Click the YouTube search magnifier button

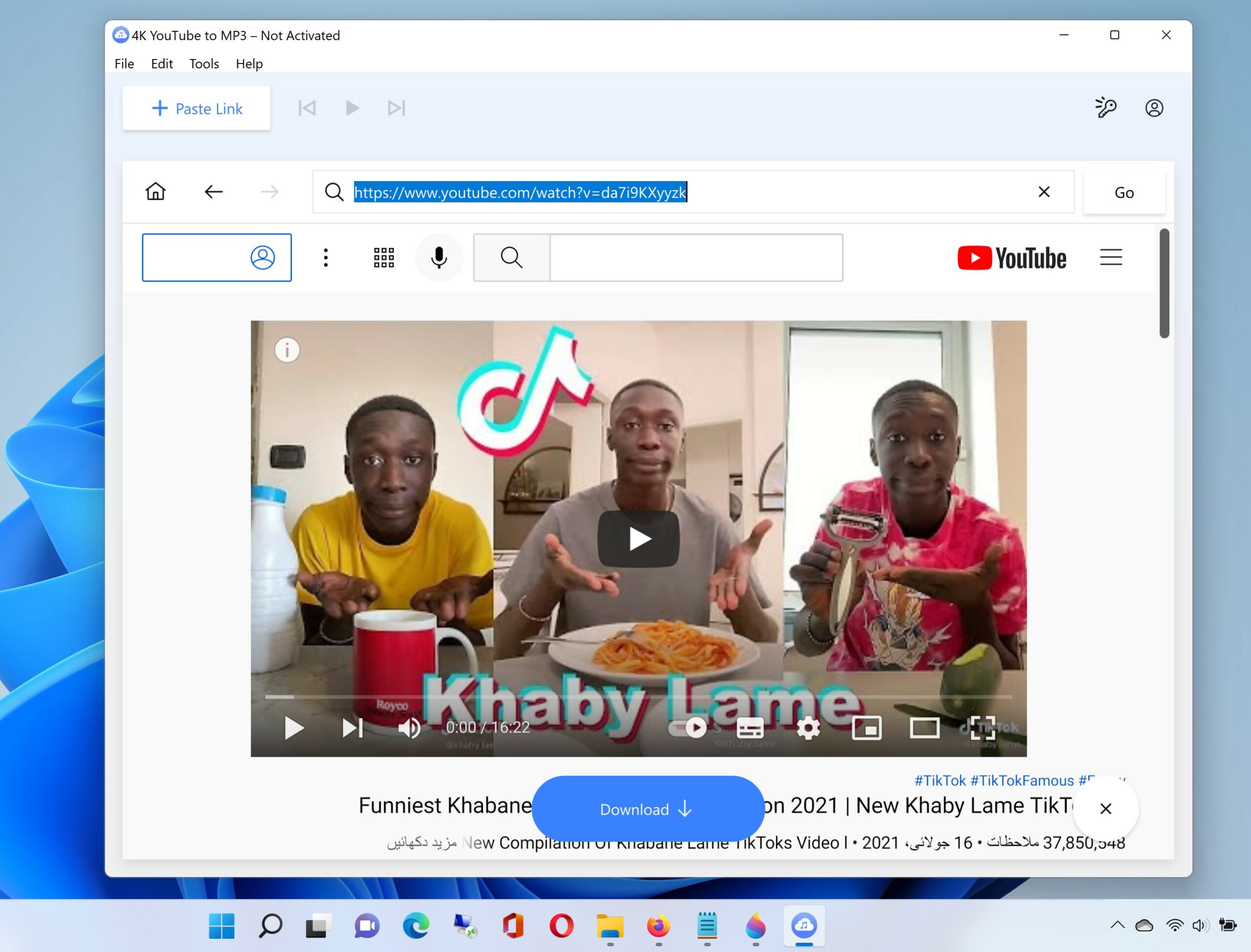[x=511, y=257]
